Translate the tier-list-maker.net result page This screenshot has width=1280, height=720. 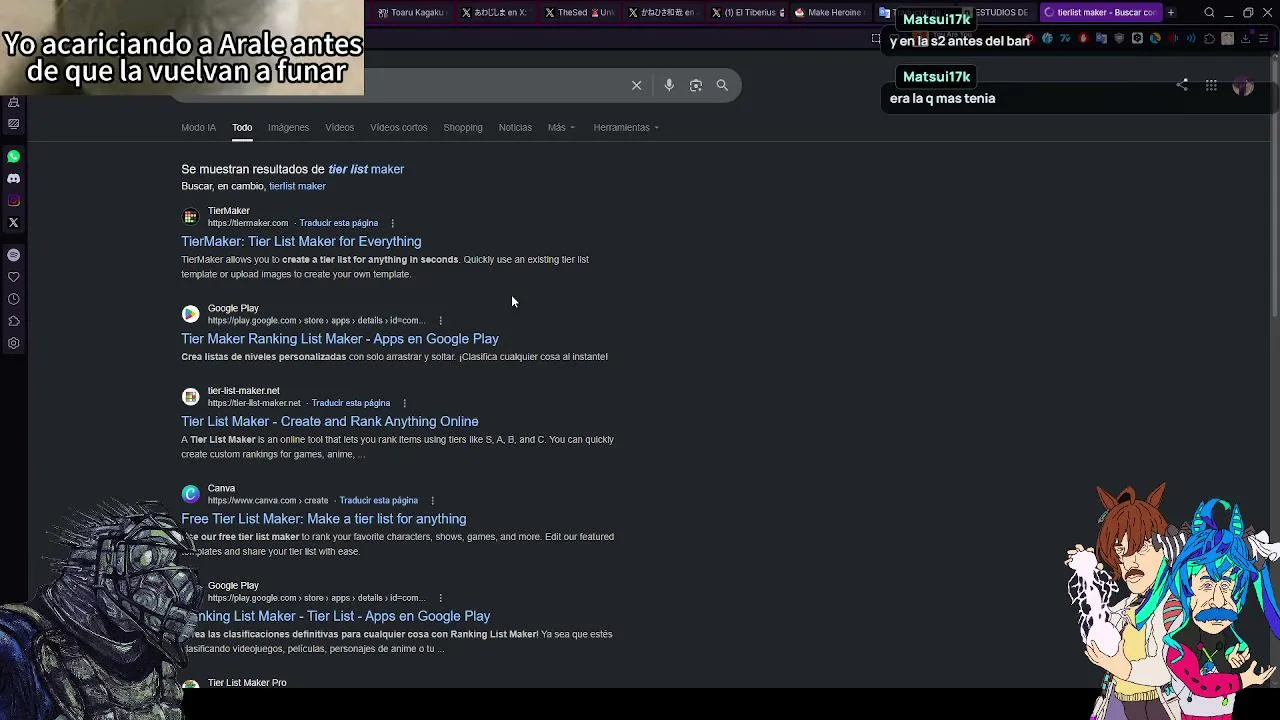351,403
